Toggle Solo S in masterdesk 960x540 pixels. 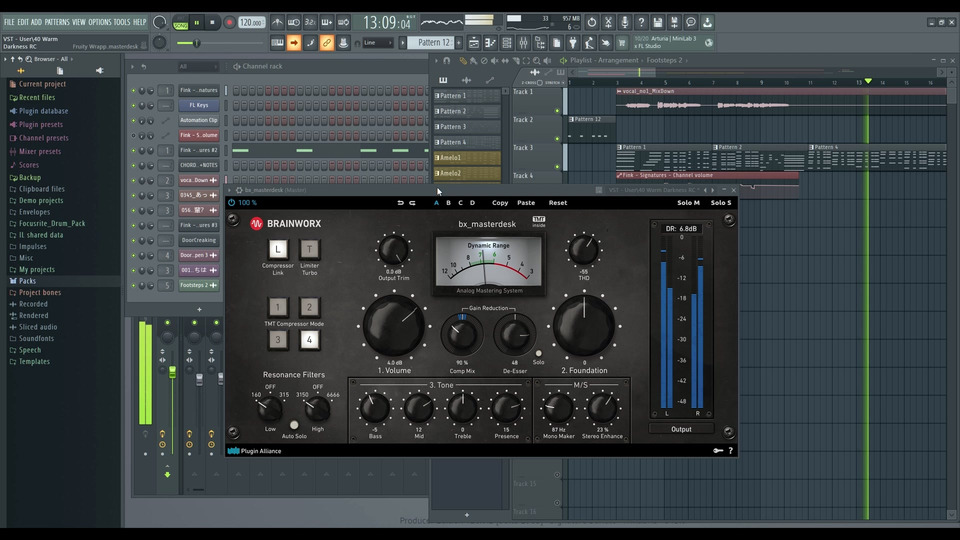coord(721,203)
